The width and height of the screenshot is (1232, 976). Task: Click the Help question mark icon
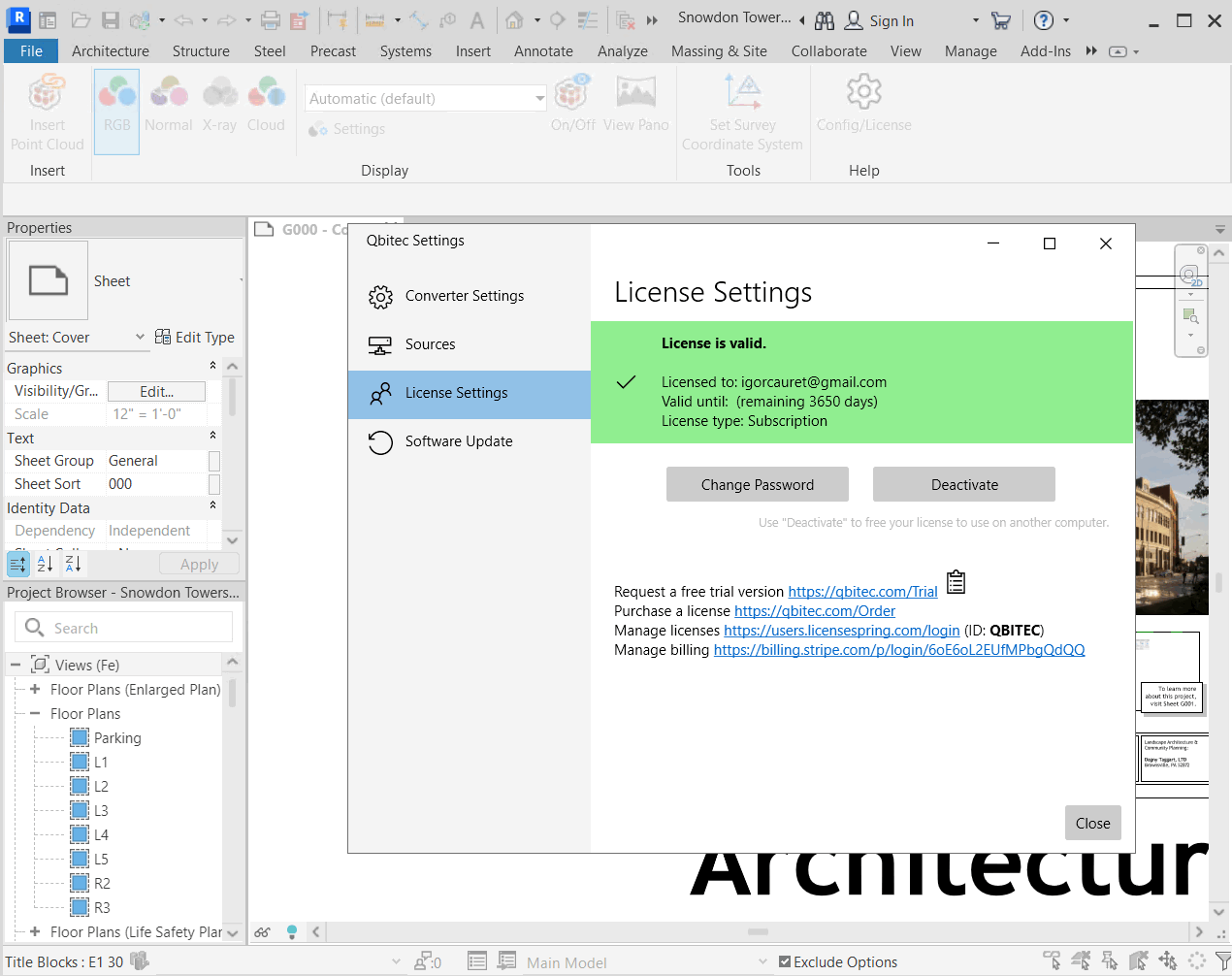[x=1044, y=20]
